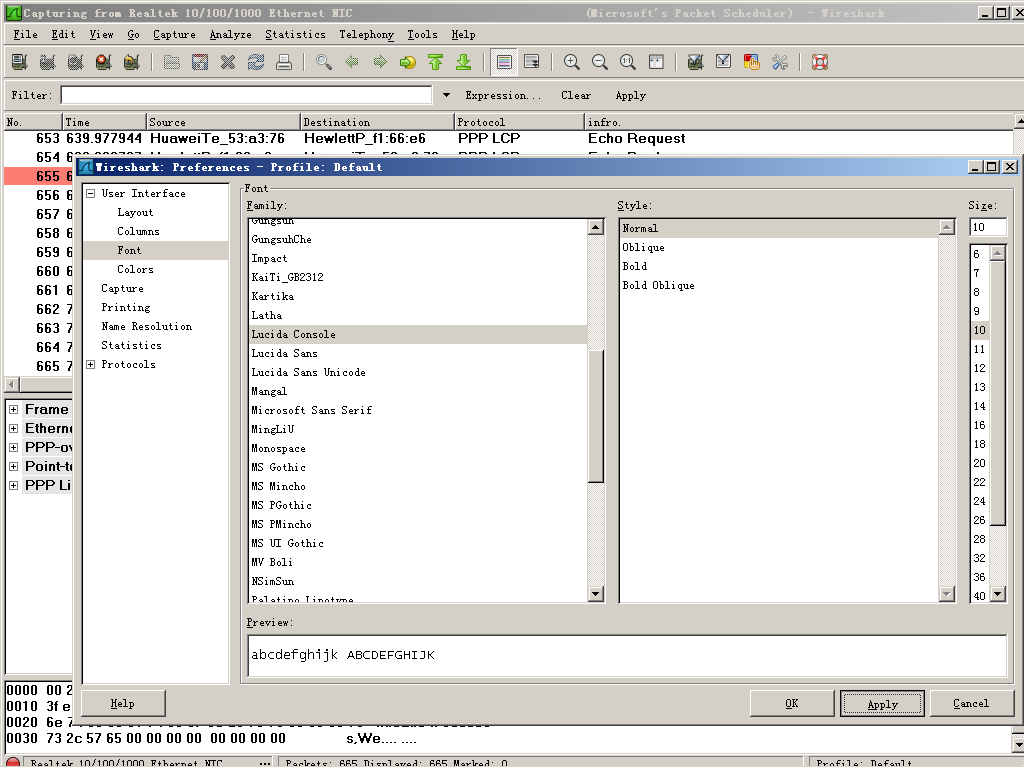The image size is (1024, 768).
Task: Click the Size list scrollbar thumb
Action: (998, 392)
